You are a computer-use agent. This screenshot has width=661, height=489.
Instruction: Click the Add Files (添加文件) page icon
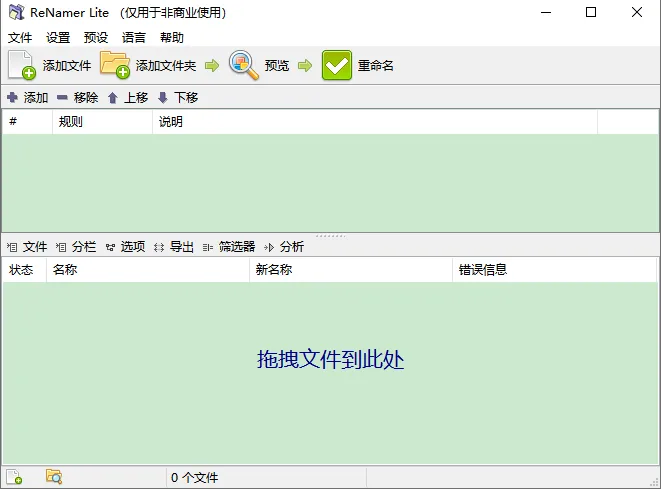[x=21, y=65]
